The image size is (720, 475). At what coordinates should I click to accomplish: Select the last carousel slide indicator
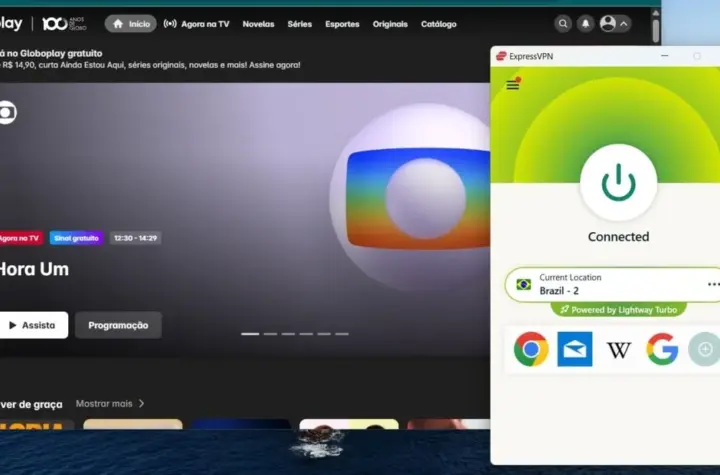click(x=342, y=334)
